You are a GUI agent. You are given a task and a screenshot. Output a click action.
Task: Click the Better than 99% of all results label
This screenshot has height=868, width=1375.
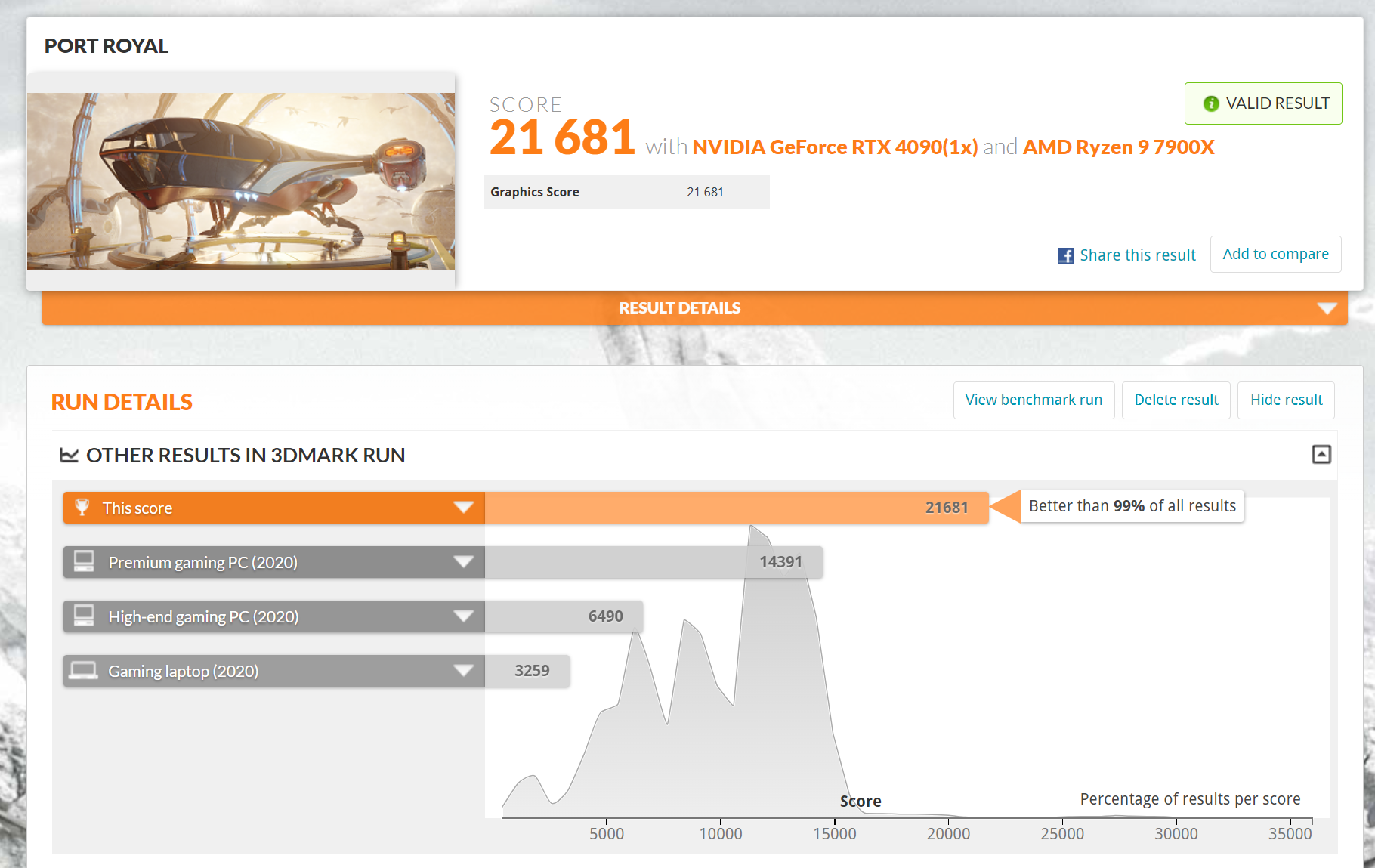coord(1132,506)
